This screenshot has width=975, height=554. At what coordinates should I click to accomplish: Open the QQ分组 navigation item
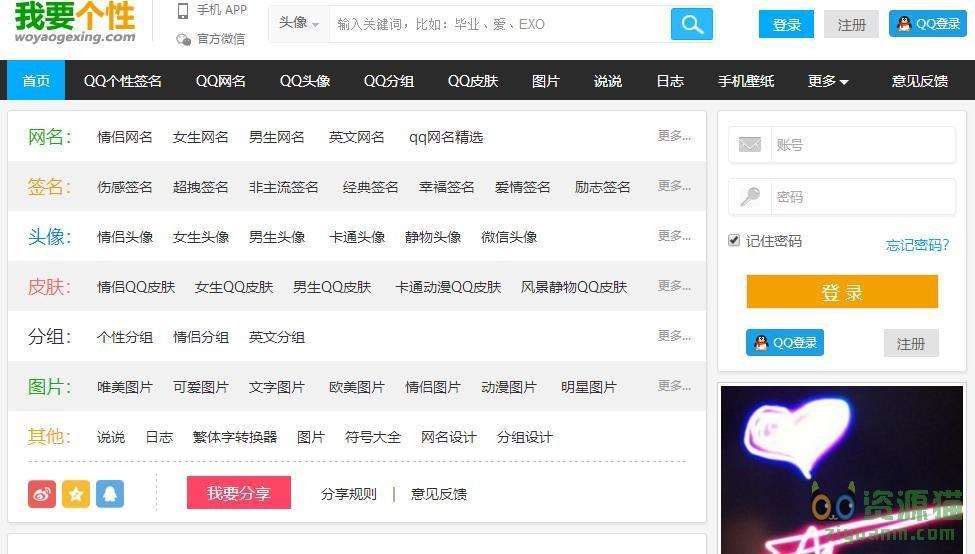[389, 81]
